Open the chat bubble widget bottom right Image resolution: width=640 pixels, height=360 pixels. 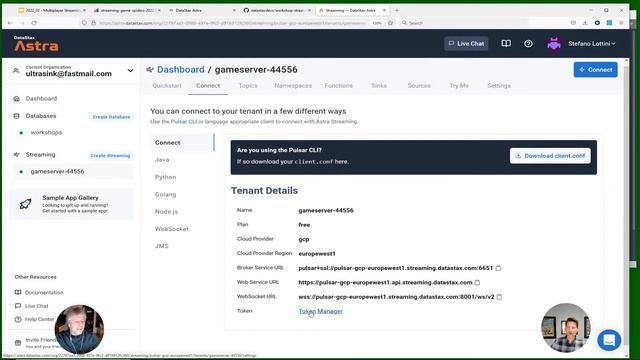point(609,340)
